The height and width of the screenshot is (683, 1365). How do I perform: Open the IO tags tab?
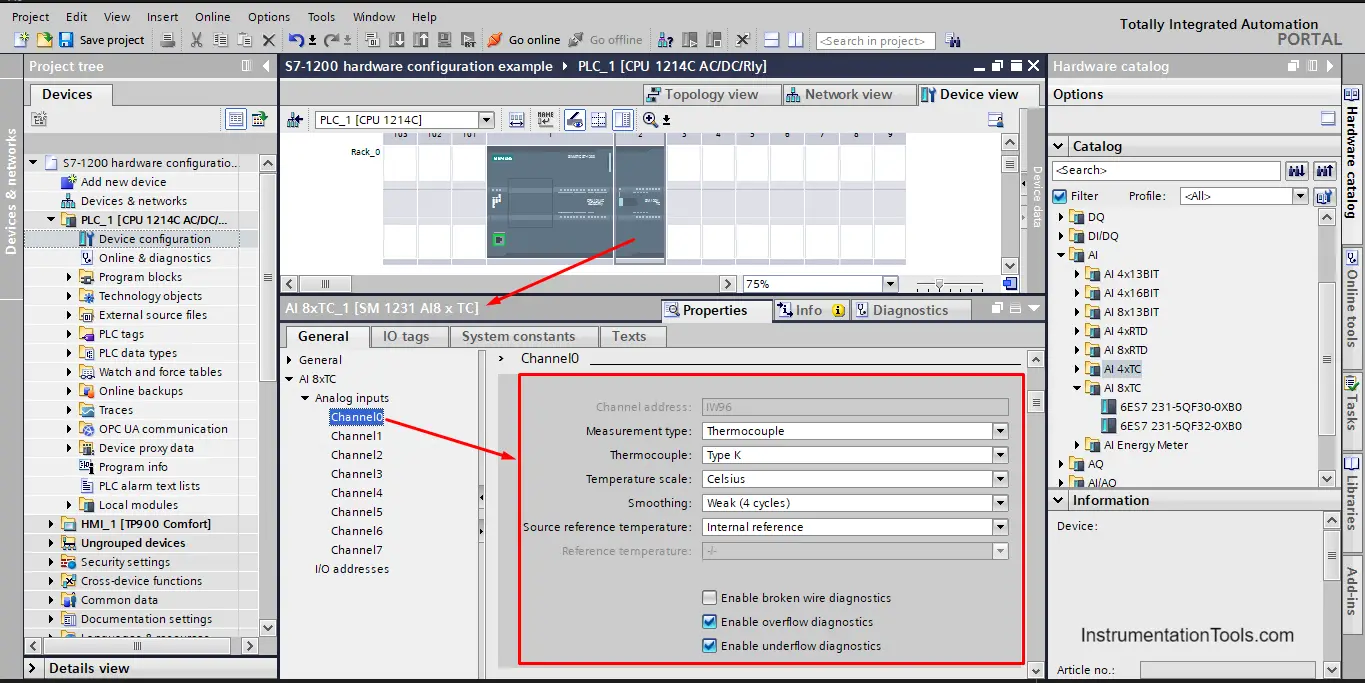(x=406, y=336)
